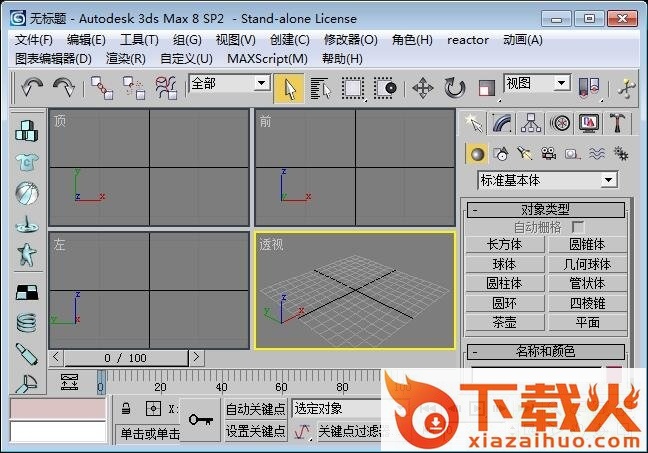Toggle 自动关键点 auto key mode
This screenshot has height=453, width=648.
[x=255, y=409]
